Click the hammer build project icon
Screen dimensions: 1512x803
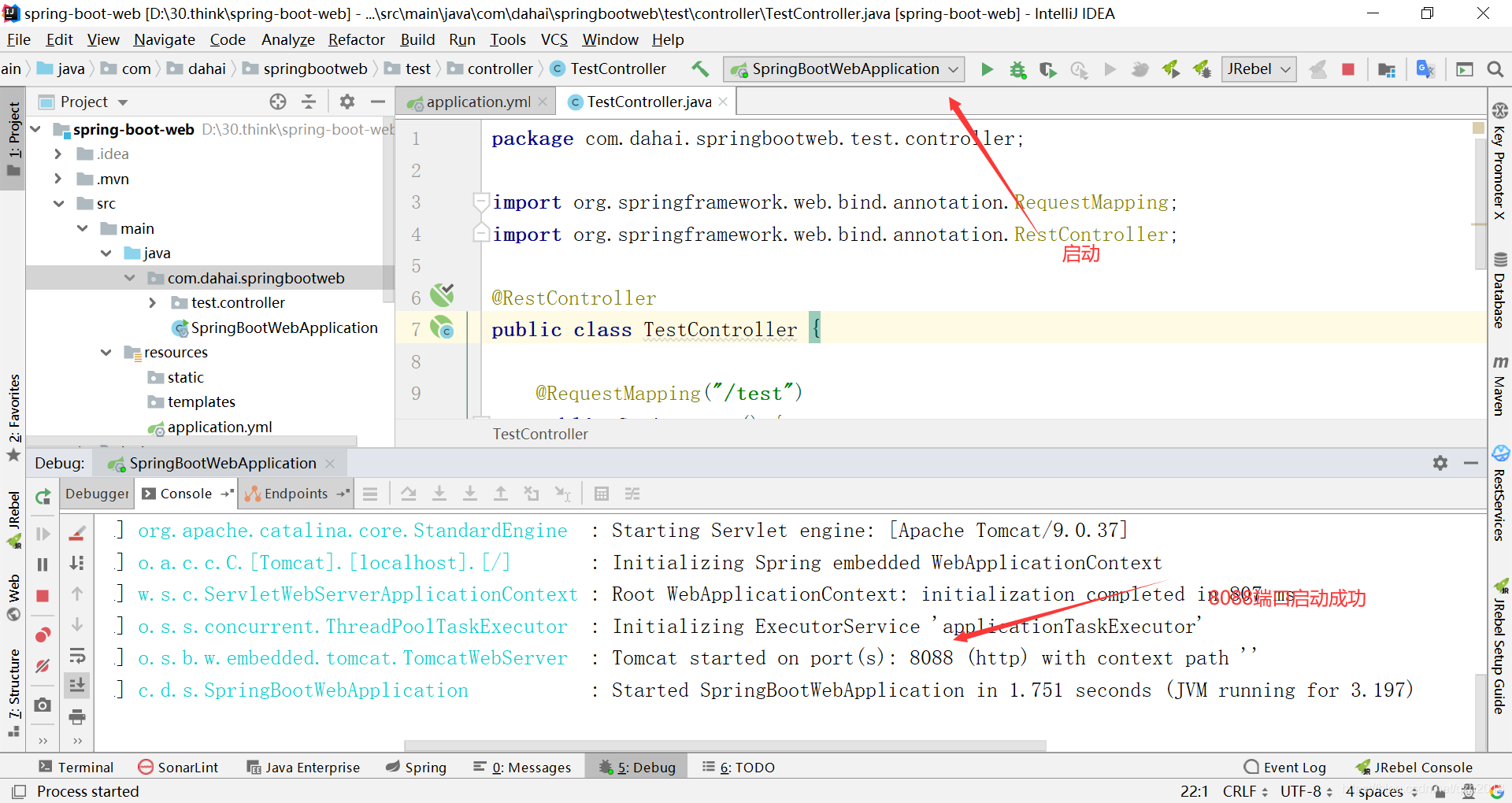pyautogui.click(x=700, y=69)
